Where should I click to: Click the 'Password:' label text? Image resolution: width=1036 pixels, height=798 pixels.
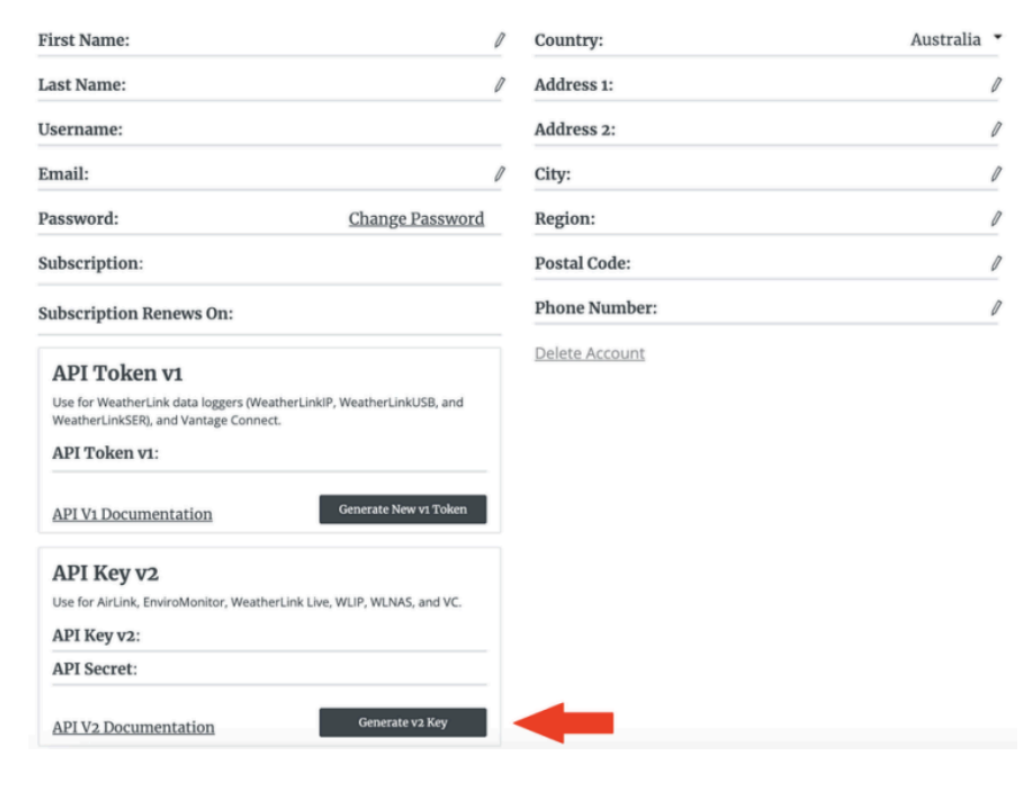(x=78, y=219)
